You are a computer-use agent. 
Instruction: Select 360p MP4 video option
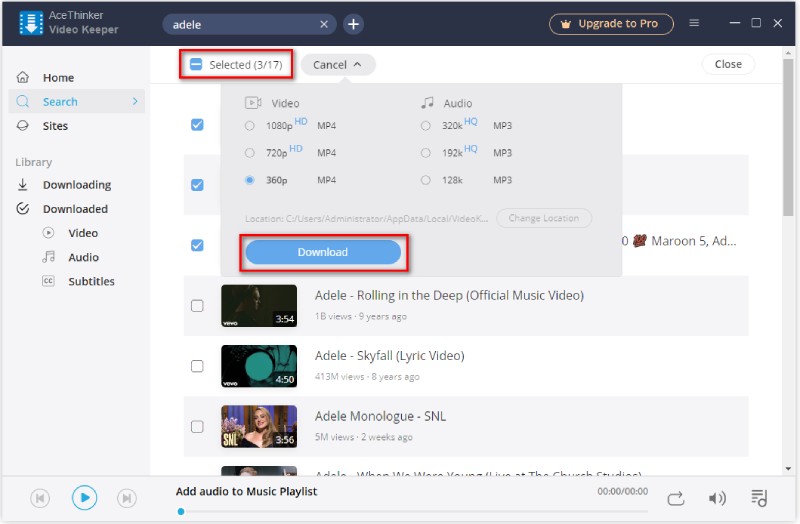pos(249,180)
